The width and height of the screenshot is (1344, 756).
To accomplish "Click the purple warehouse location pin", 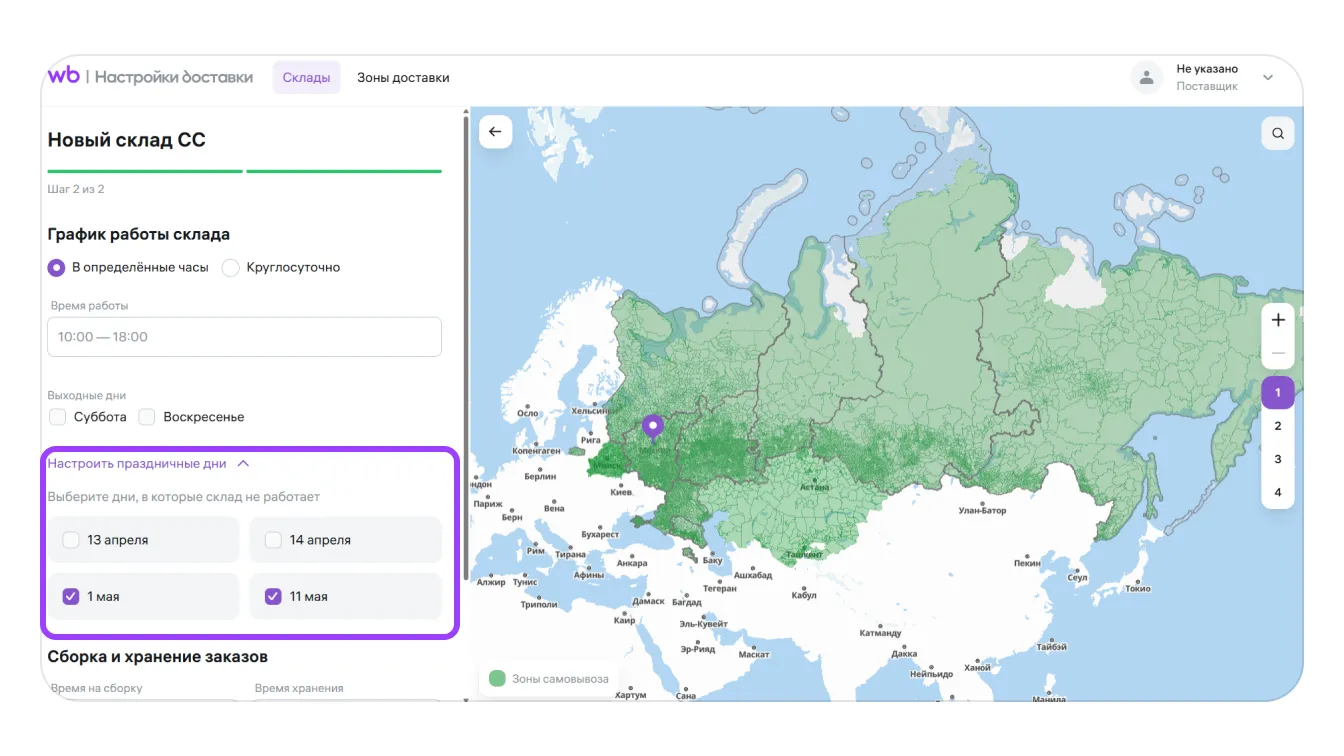I will click(653, 427).
